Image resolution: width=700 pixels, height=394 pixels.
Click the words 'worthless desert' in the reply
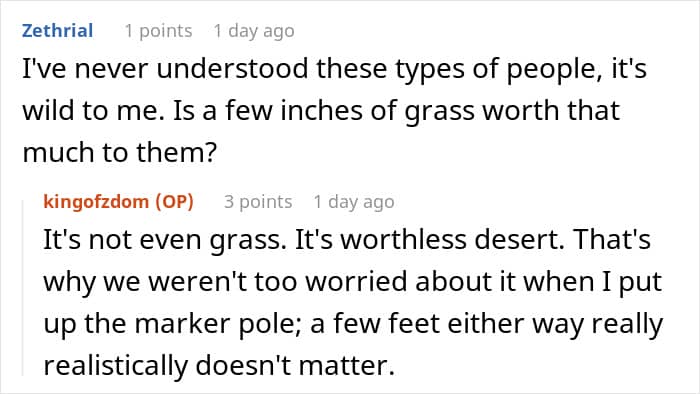tap(451, 240)
